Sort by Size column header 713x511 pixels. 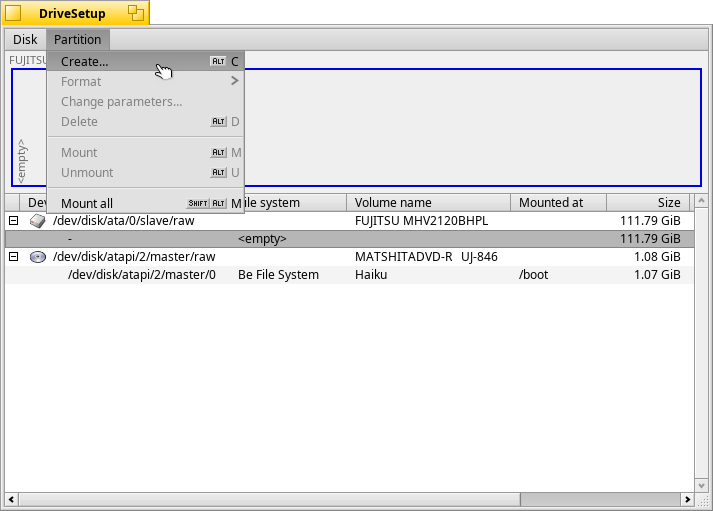pyautogui.click(x=647, y=202)
